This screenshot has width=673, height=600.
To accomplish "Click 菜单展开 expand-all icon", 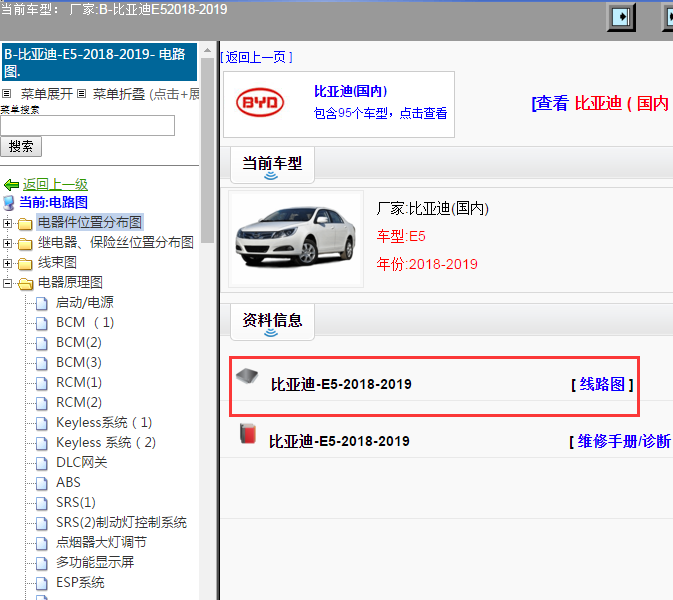I will (6, 94).
